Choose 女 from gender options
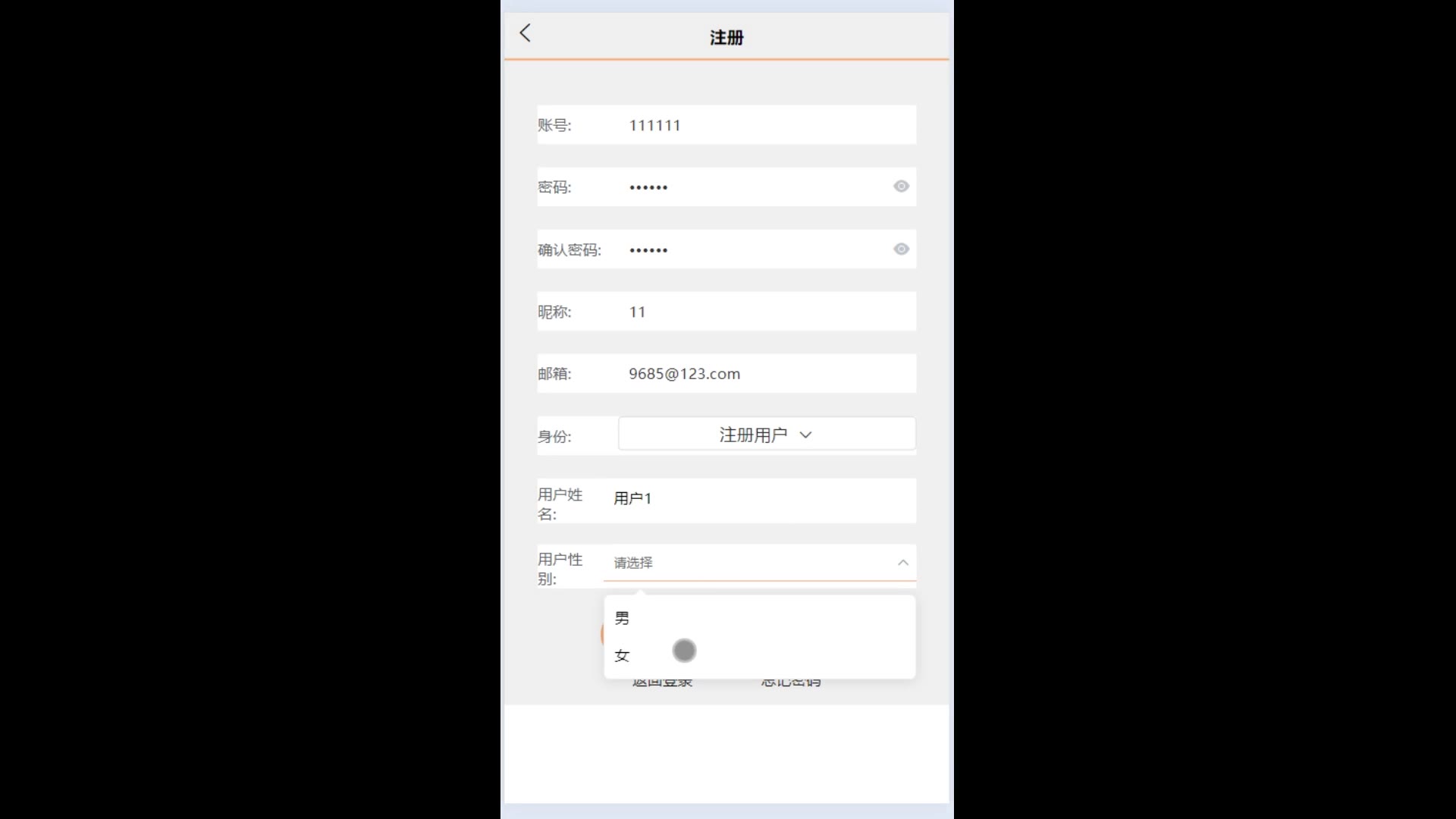 click(759, 656)
